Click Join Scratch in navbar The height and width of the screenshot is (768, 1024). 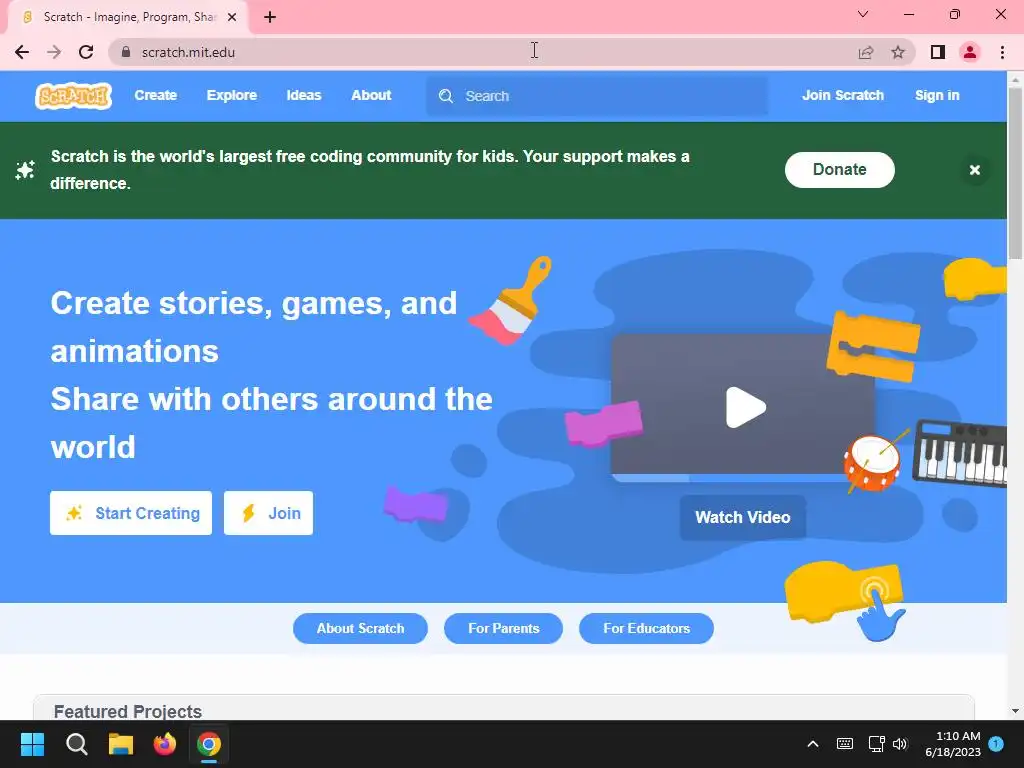842,95
